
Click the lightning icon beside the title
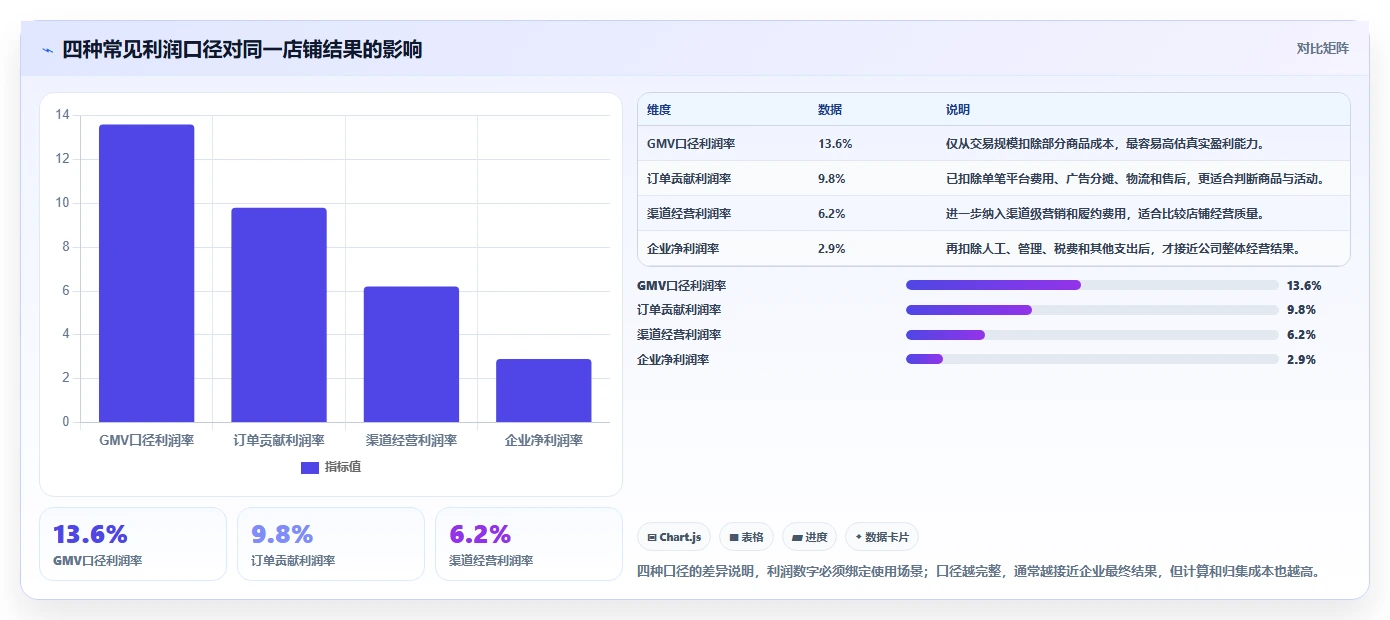coord(47,50)
